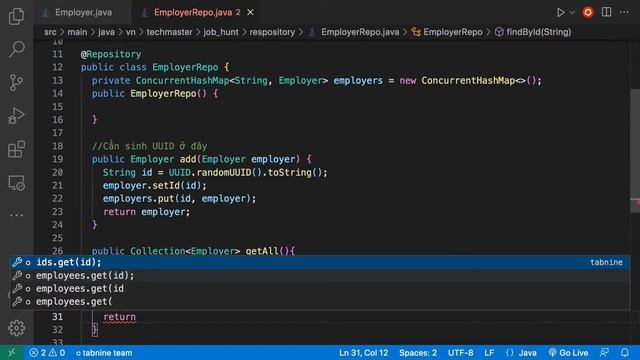Click the word ConcurrentHashMap on line 13
640x360 pixels.
click(182, 80)
